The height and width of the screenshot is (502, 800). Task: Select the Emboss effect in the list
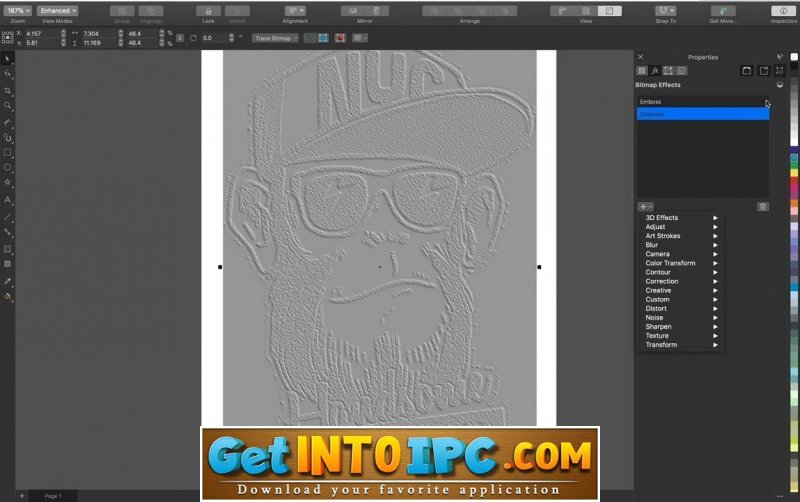tap(703, 102)
